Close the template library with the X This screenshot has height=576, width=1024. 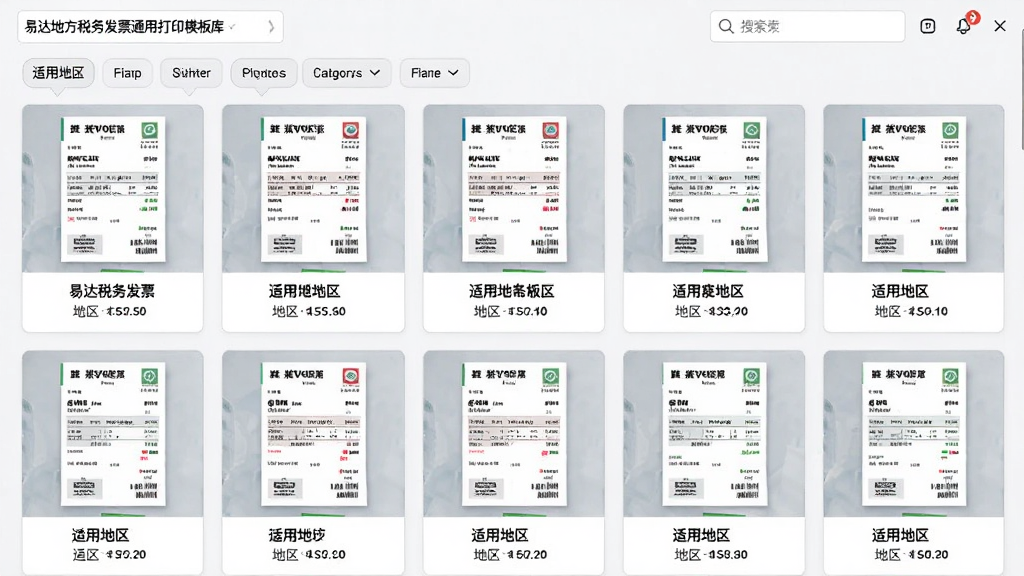tap(1000, 26)
